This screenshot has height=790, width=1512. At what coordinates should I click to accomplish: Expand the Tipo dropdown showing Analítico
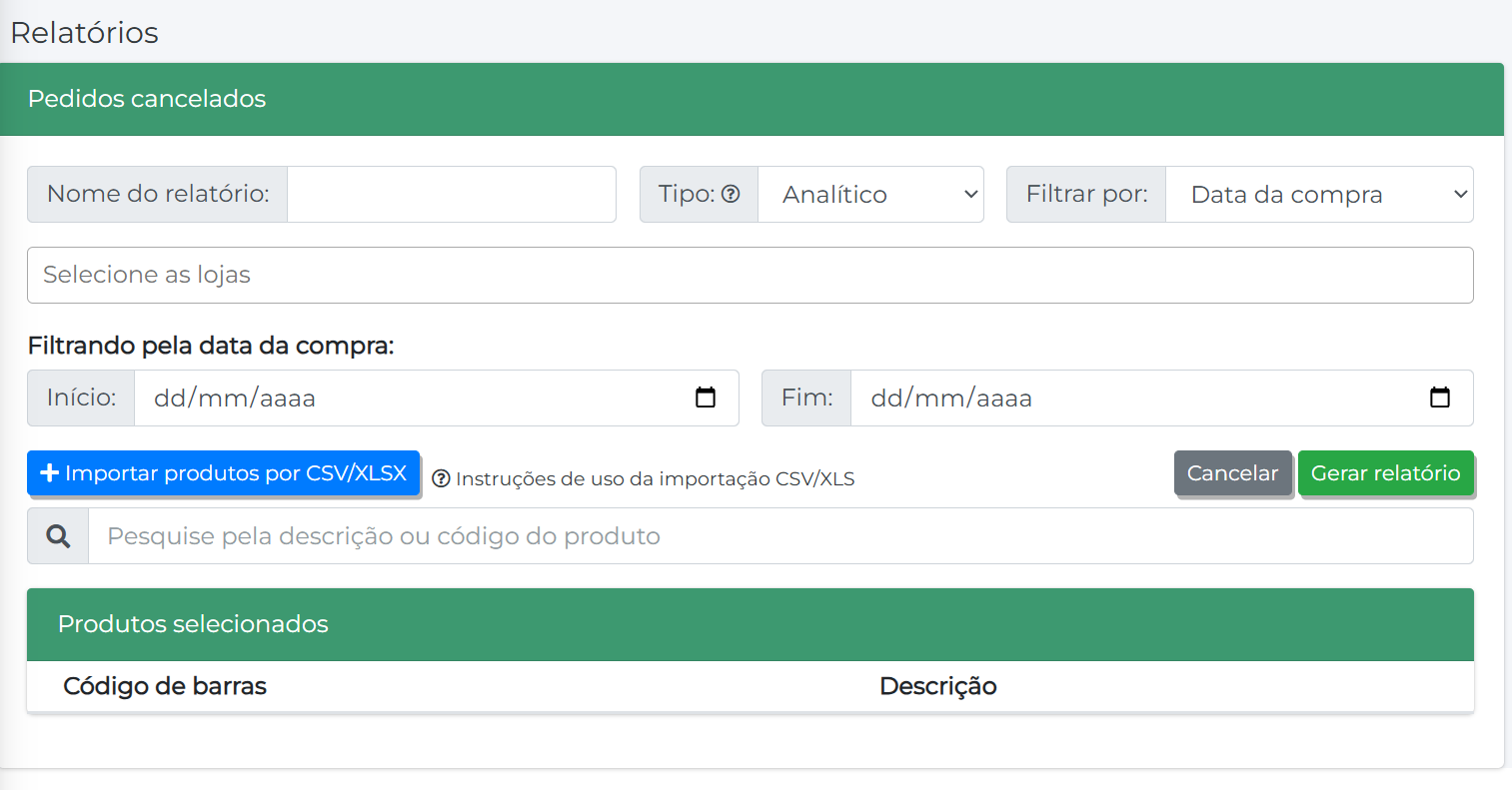click(x=870, y=195)
